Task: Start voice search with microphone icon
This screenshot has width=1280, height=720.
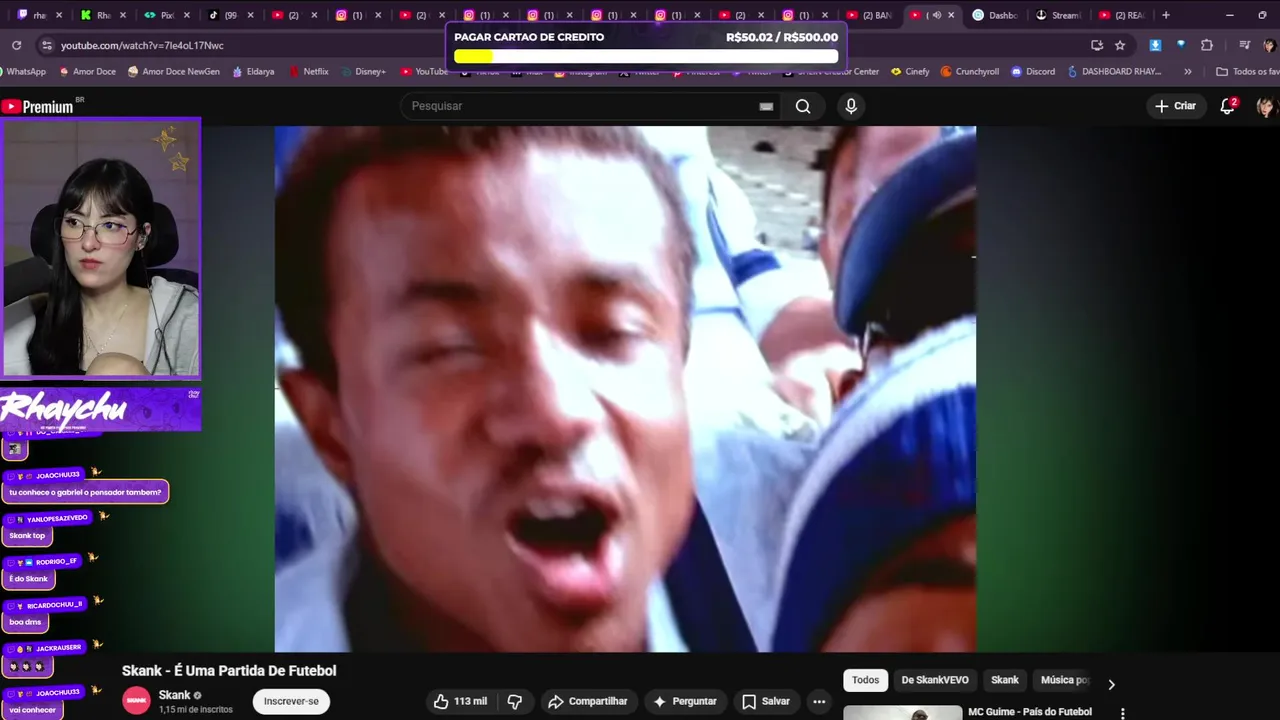Action: (851, 106)
